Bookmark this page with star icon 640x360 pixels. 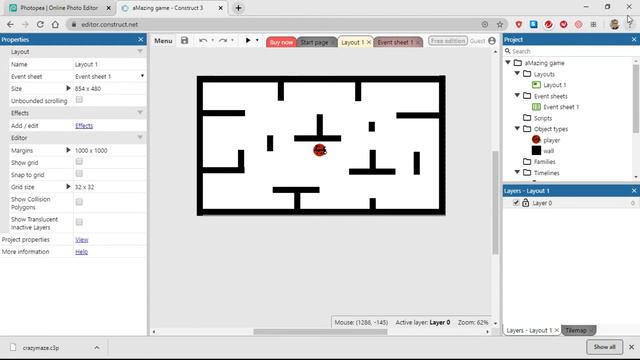(500, 24)
